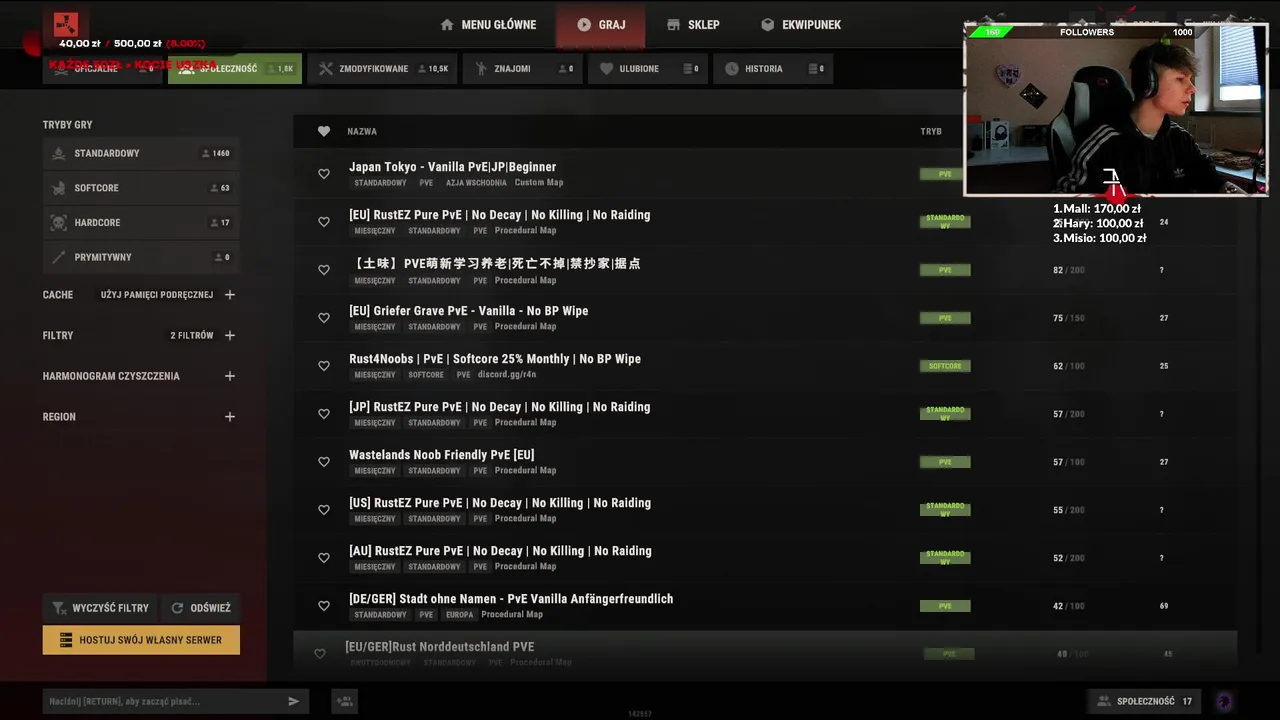
Task: Favorite Wastelands Noob Friendly PvE server
Action: [324, 462]
